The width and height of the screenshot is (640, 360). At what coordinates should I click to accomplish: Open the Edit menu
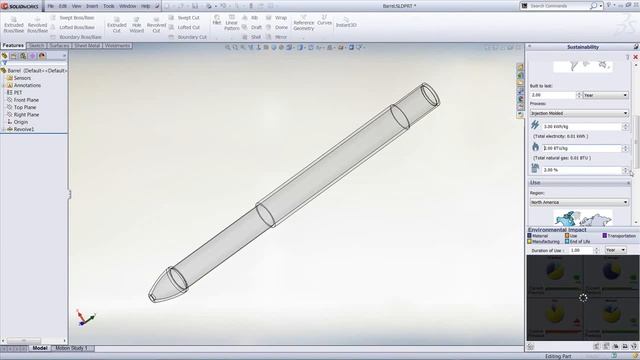tap(63, 6)
